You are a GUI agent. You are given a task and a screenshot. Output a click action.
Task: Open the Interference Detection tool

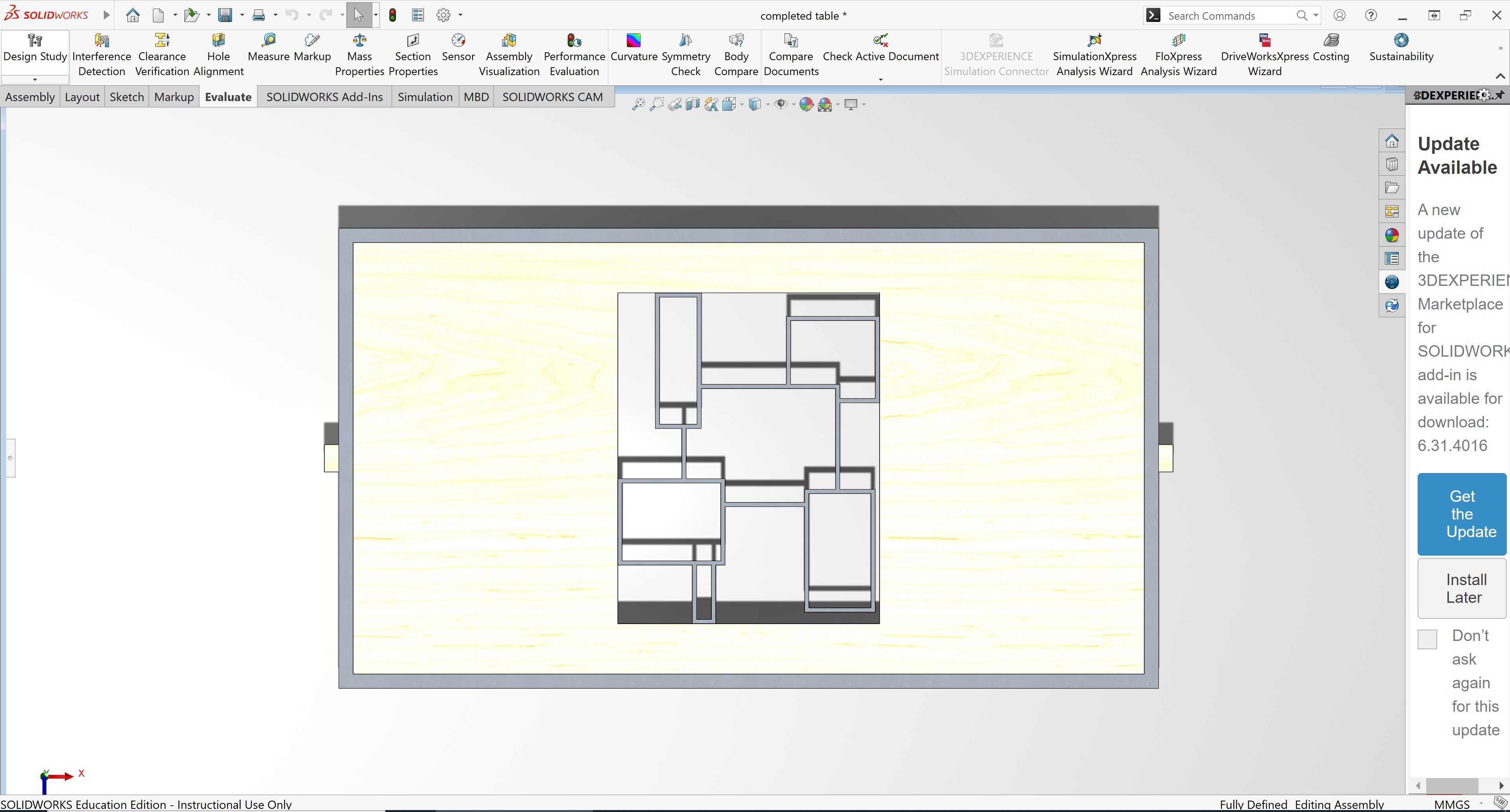[101, 56]
